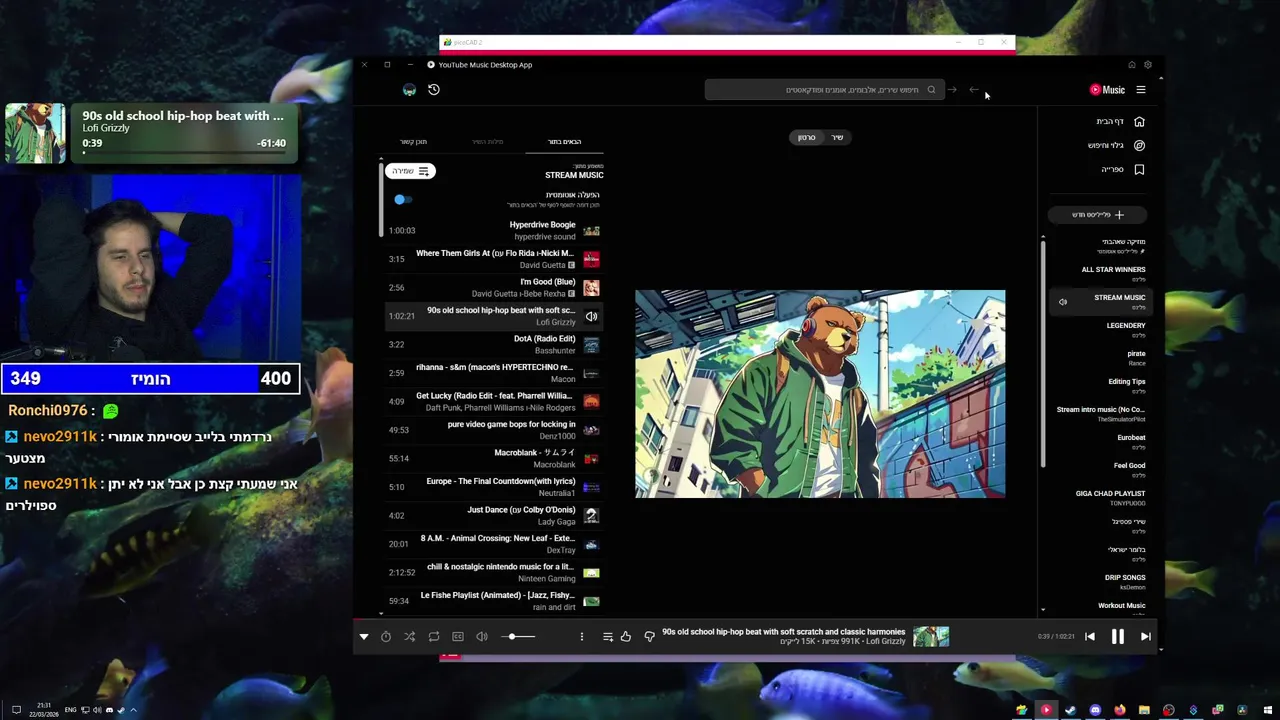Navigate back with the left arrow
The height and width of the screenshot is (720, 1280).
tap(974, 90)
